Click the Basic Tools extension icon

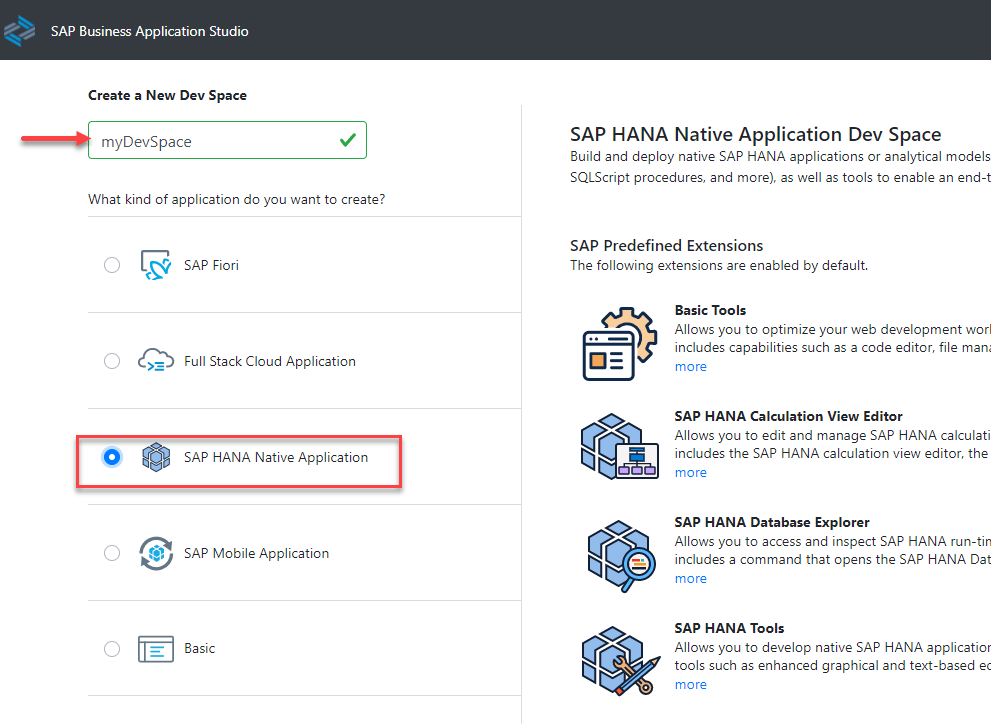click(x=619, y=343)
